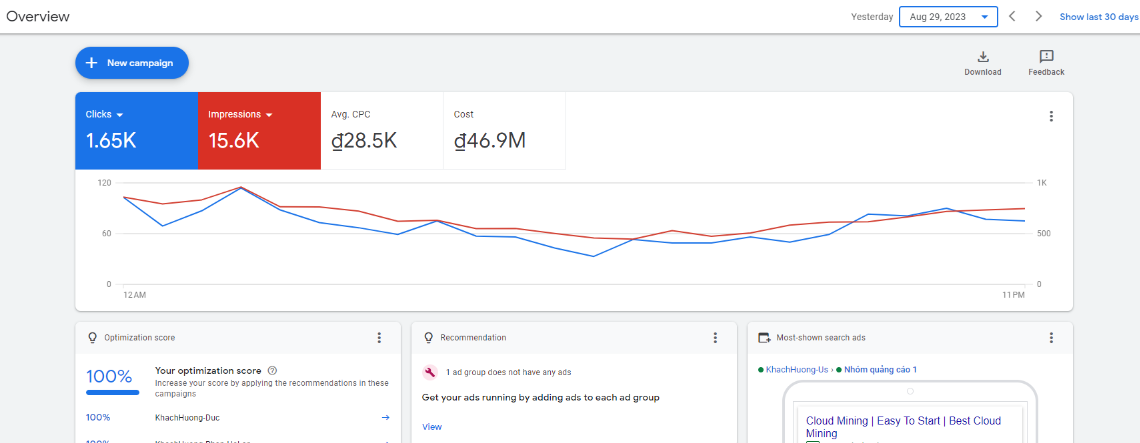Click the Overview page title
The height and width of the screenshot is (443, 1140).
click(x=38, y=17)
